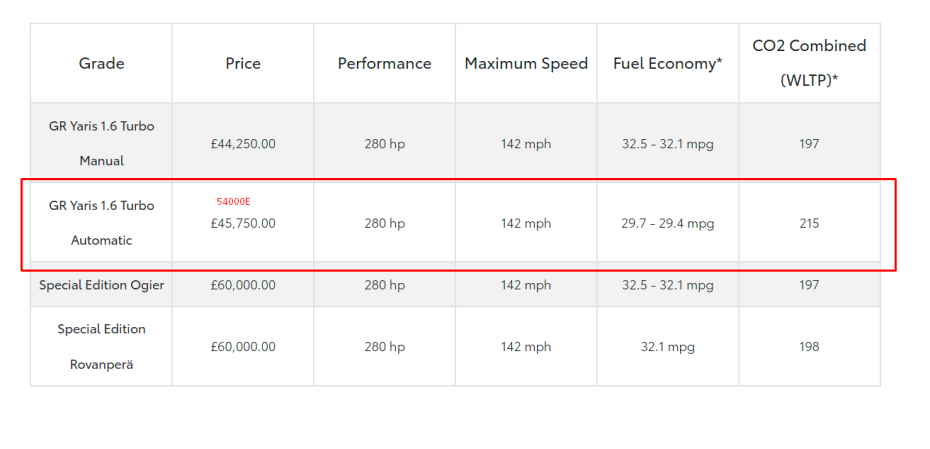Click the Price column header

click(243, 63)
